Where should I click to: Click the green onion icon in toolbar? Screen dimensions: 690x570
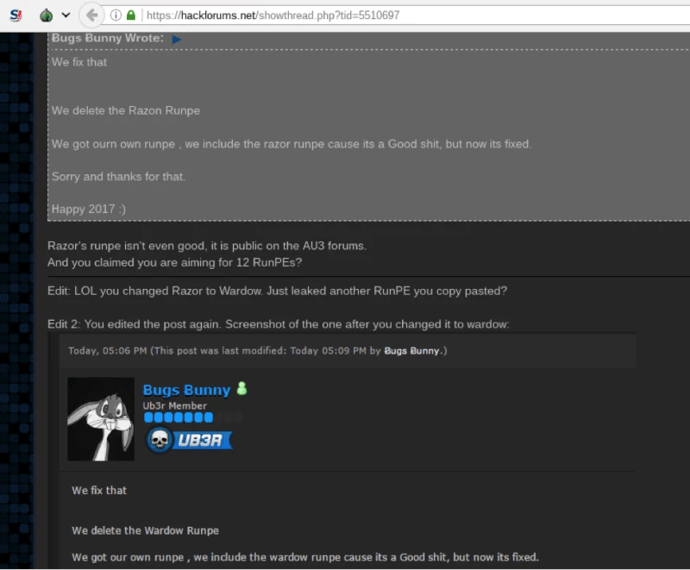point(45,16)
